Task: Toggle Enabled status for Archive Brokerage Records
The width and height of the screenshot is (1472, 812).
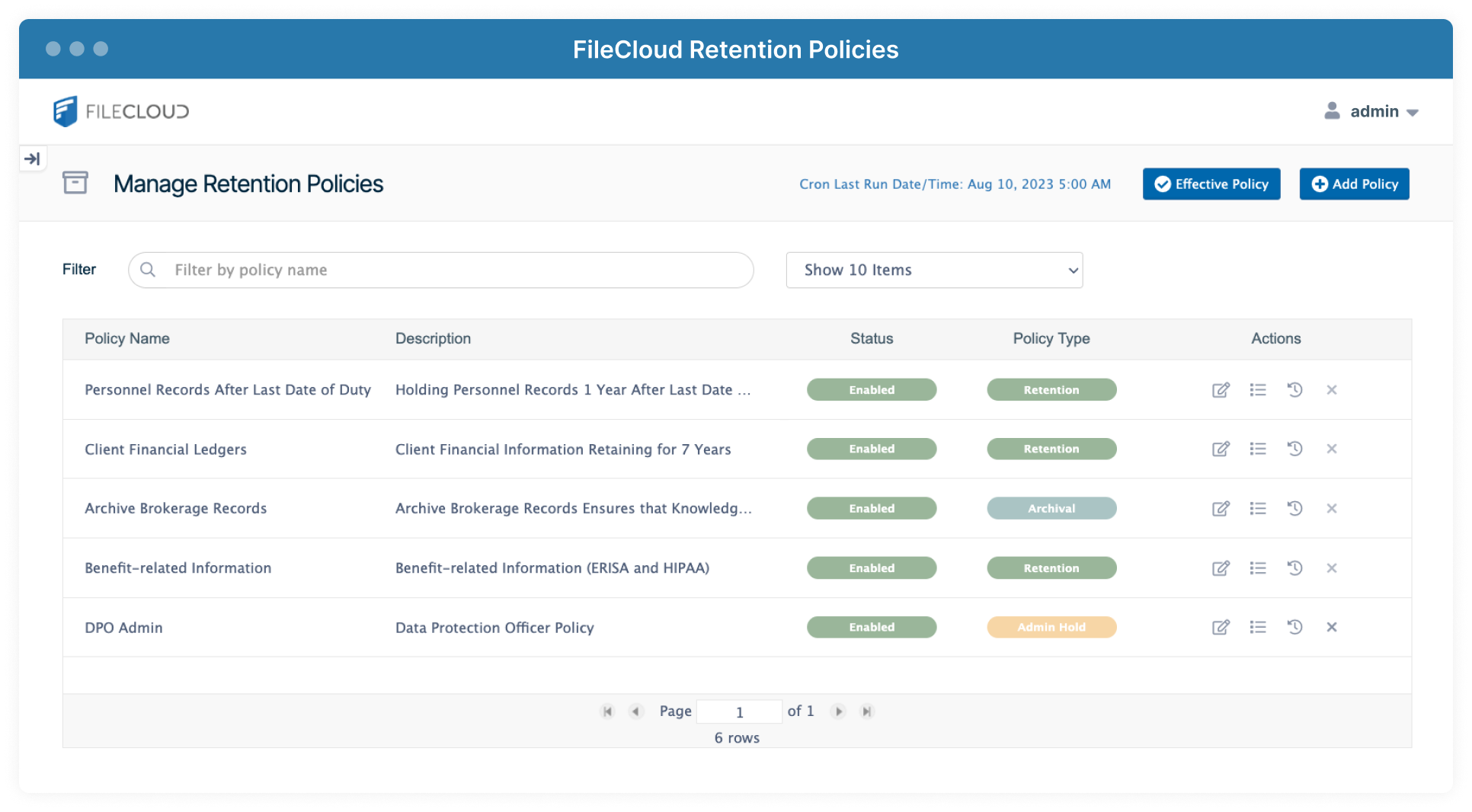Action: coord(871,508)
